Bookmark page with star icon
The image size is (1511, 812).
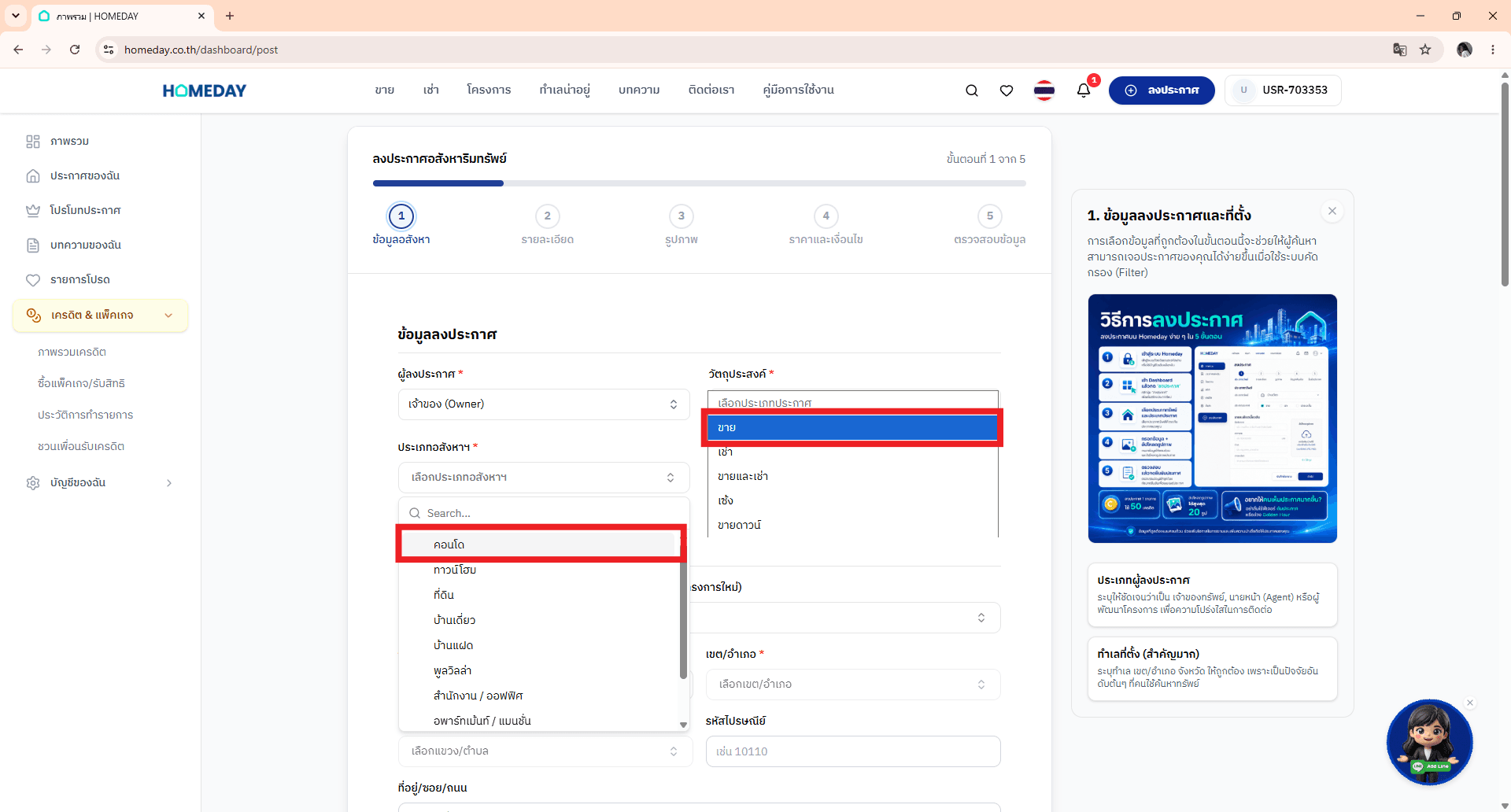(x=1425, y=50)
